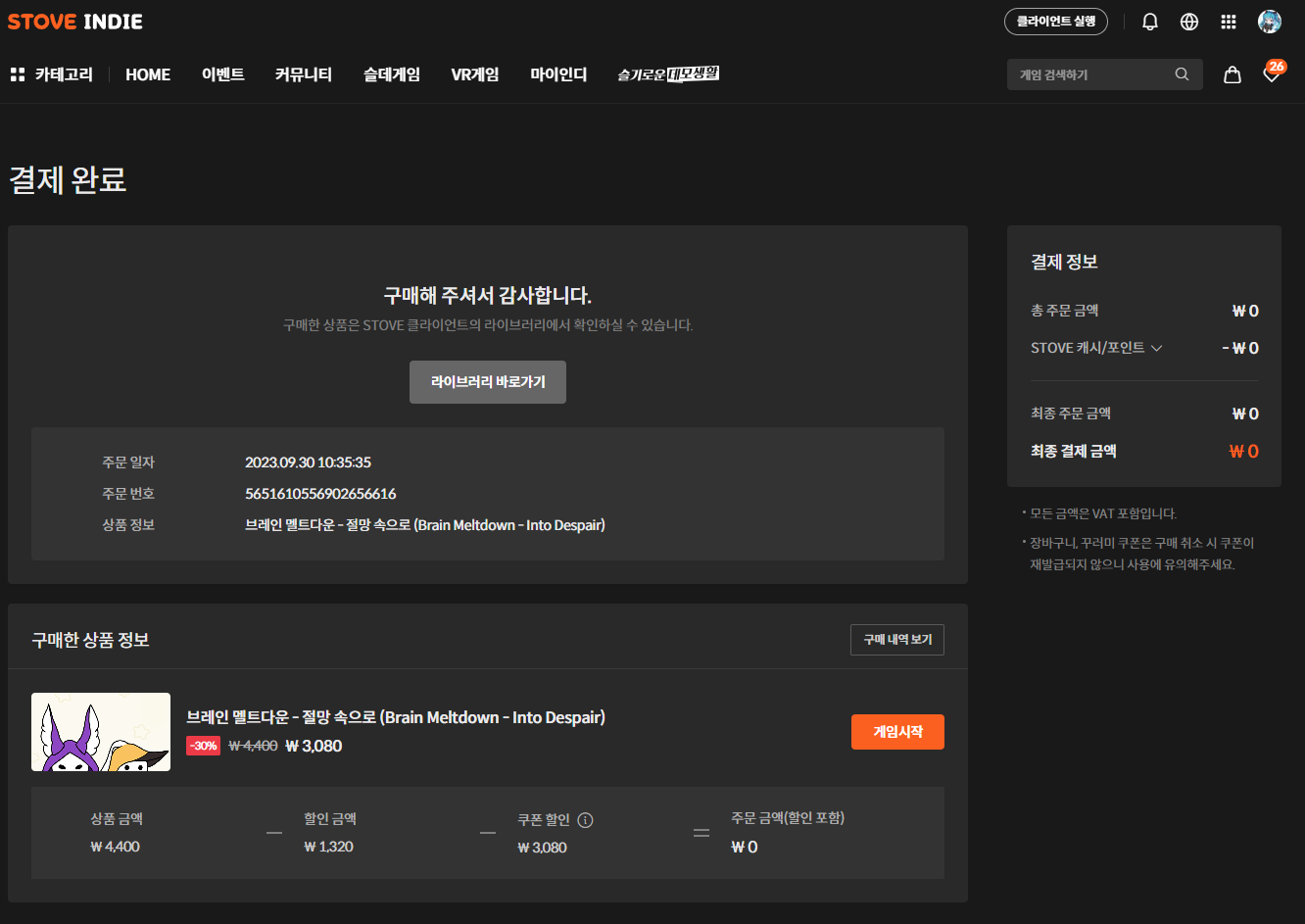
Task: Click the 클라이언트 실행 button
Action: [x=1055, y=22]
